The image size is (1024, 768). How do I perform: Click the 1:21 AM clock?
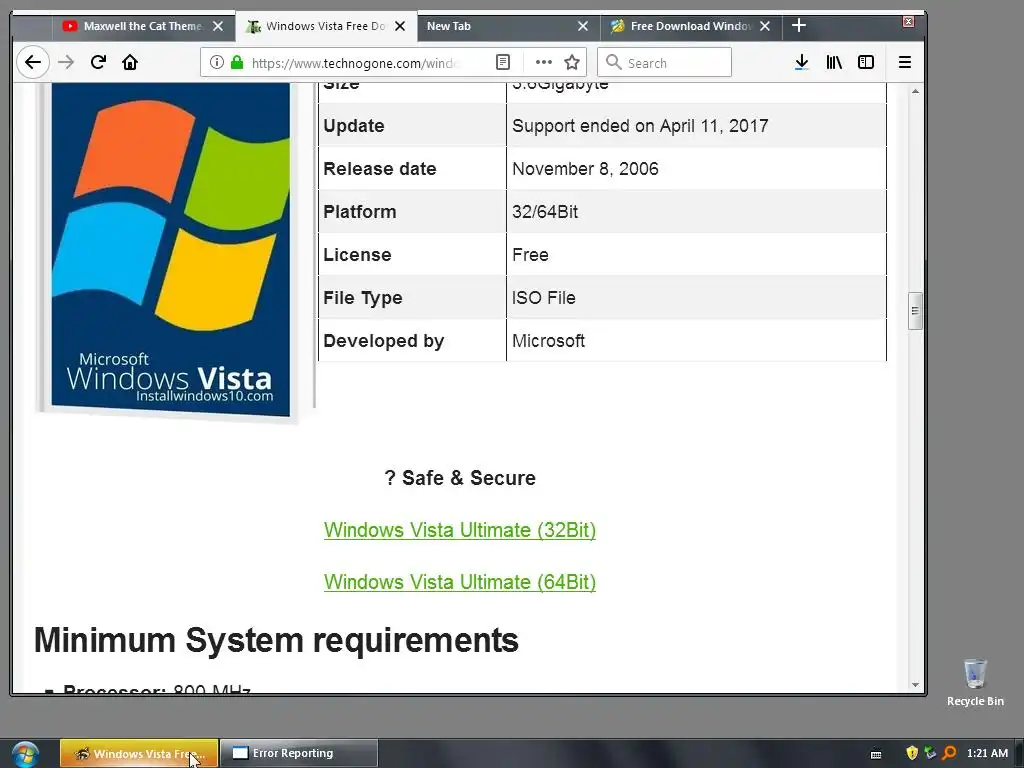pos(987,753)
